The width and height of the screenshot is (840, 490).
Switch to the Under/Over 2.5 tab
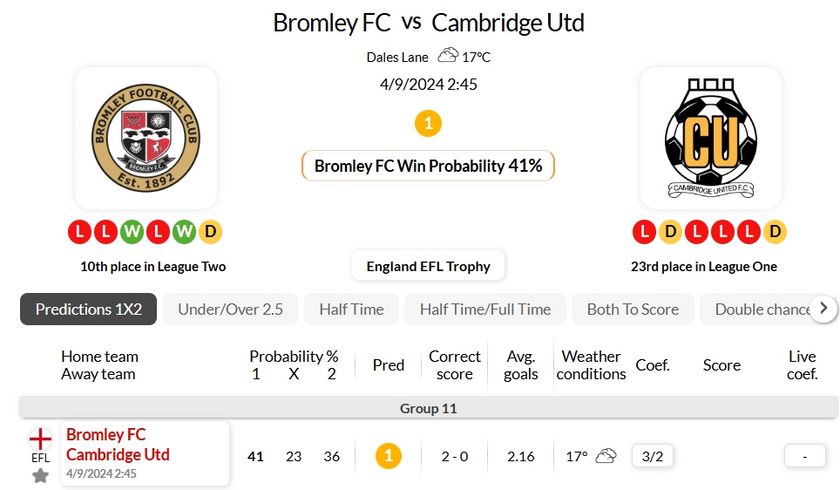coord(230,309)
